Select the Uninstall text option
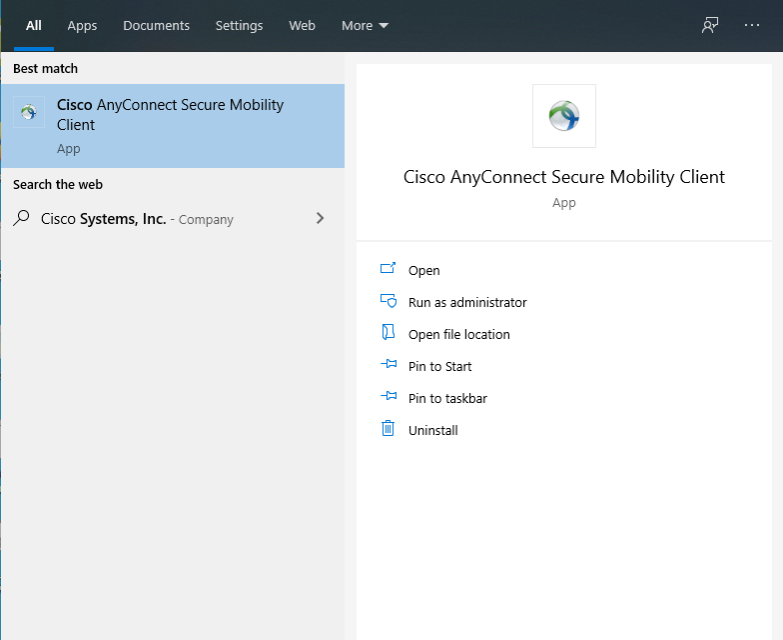 pos(433,430)
